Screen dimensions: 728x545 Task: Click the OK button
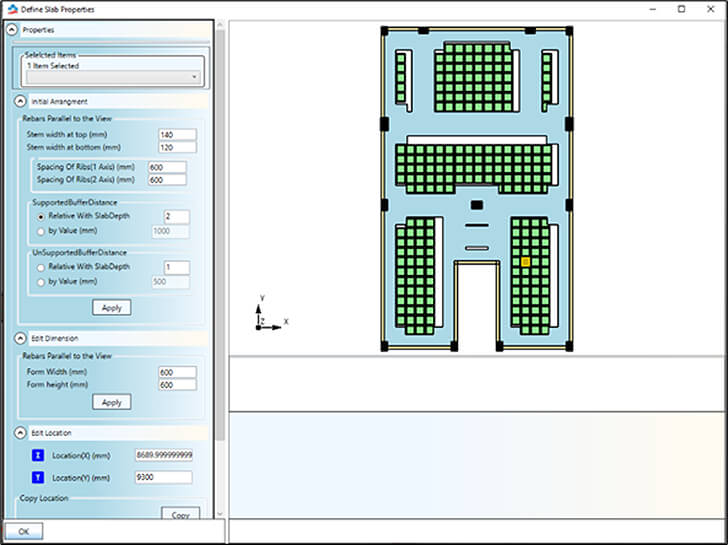click(x=24, y=531)
